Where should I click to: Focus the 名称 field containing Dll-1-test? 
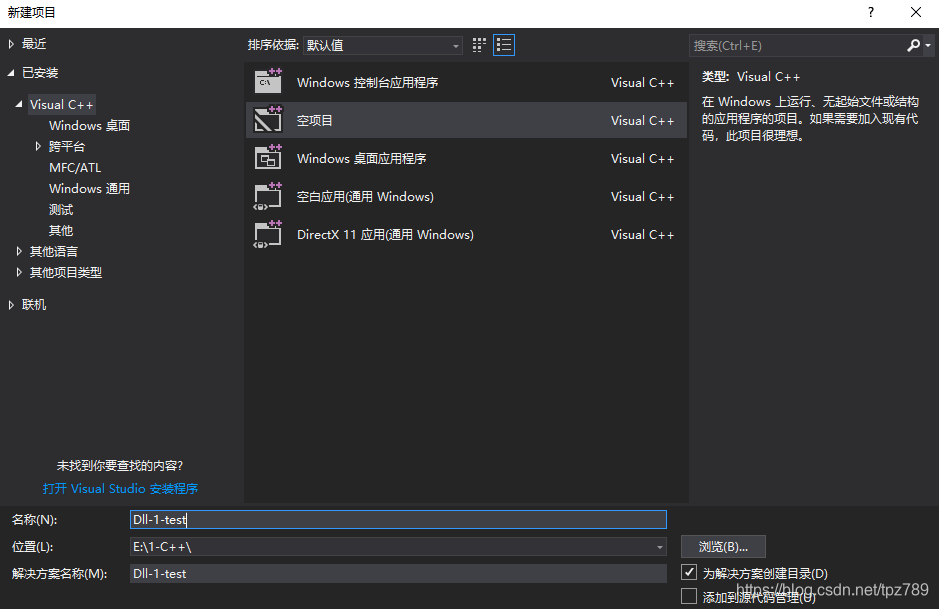pos(398,519)
